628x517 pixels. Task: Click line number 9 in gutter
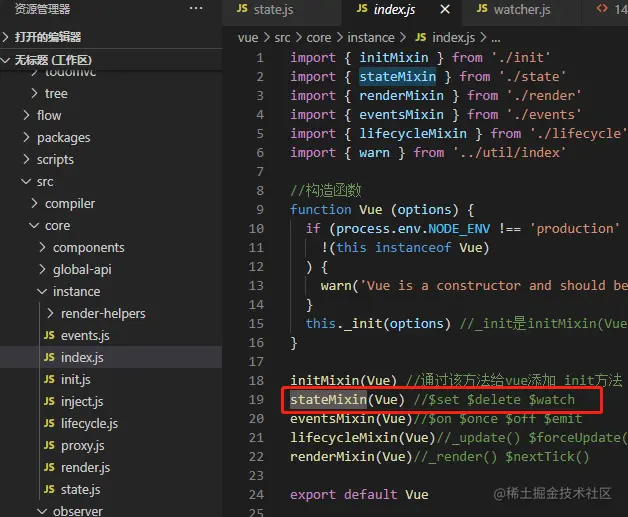pyautogui.click(x=260, y=209)
